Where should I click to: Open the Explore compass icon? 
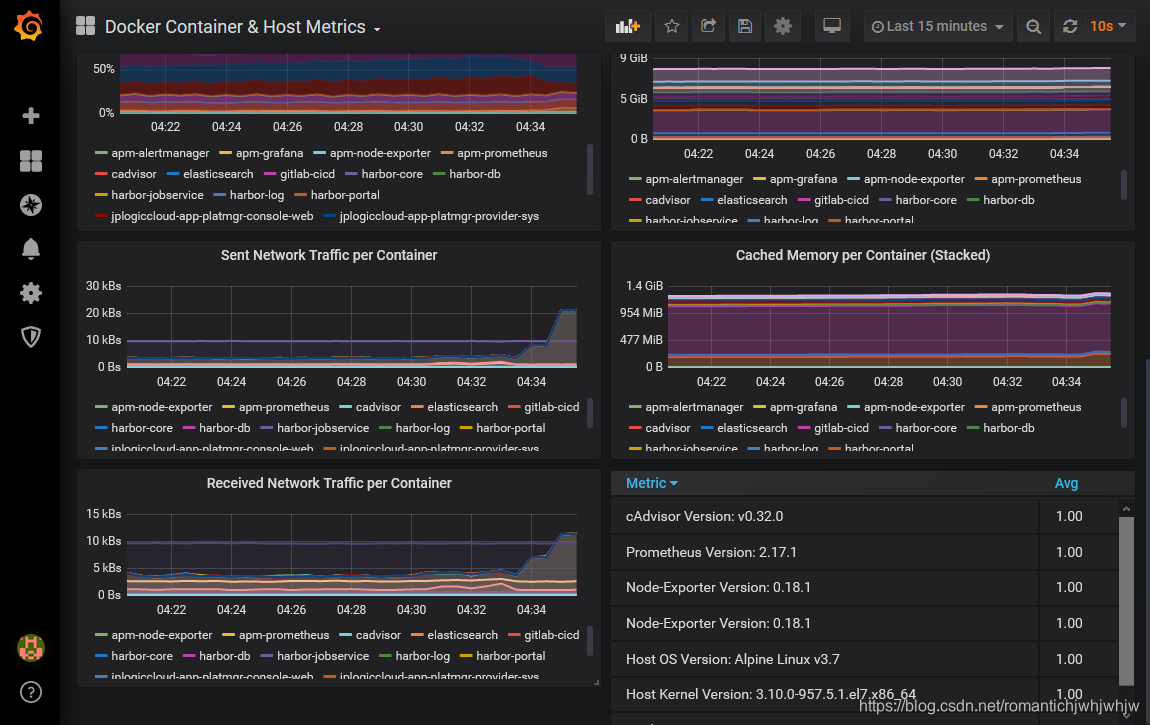pyautogui.click(x=31, y=205)
